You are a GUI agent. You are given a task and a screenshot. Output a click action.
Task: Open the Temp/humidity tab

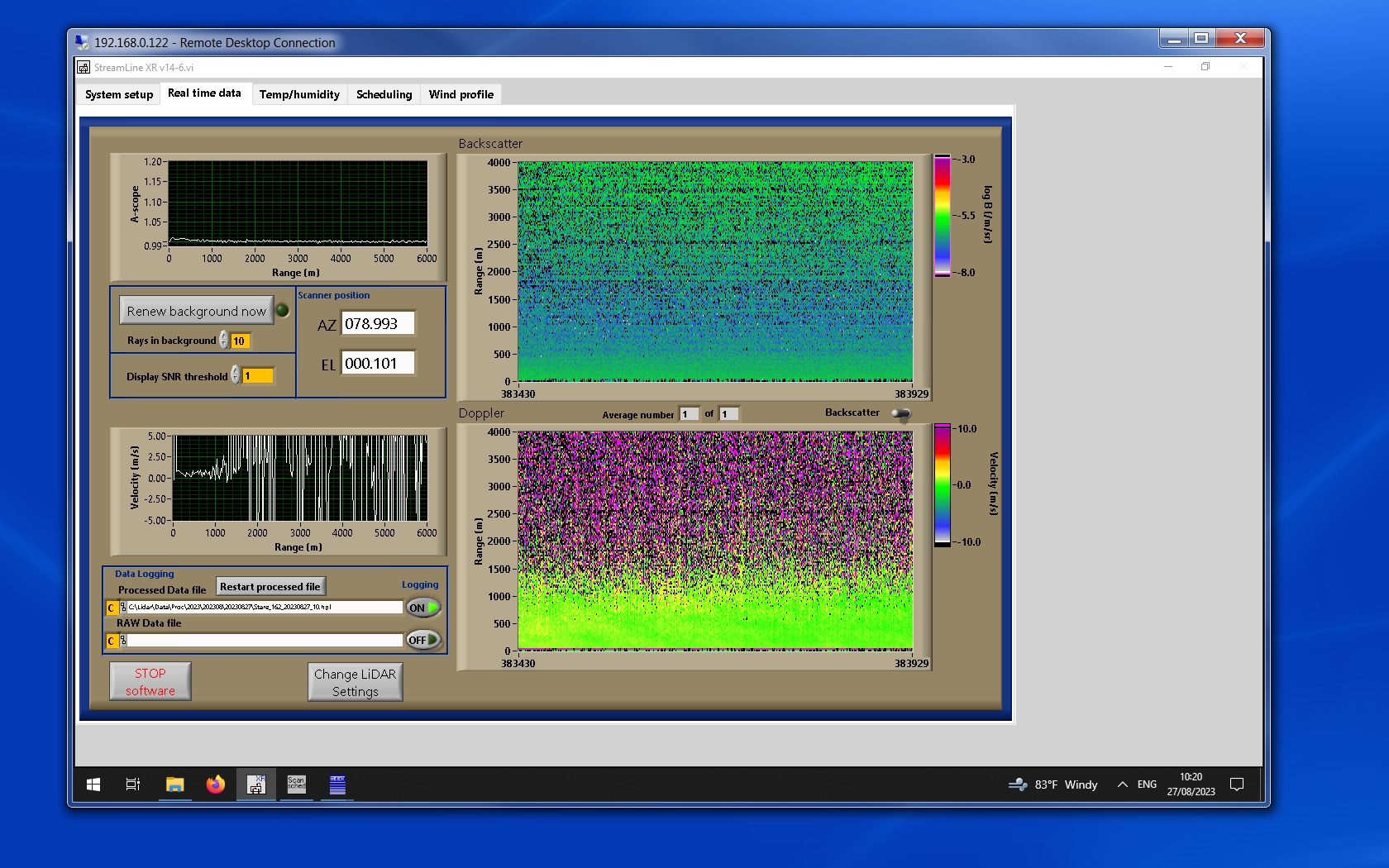pos(299,94)
